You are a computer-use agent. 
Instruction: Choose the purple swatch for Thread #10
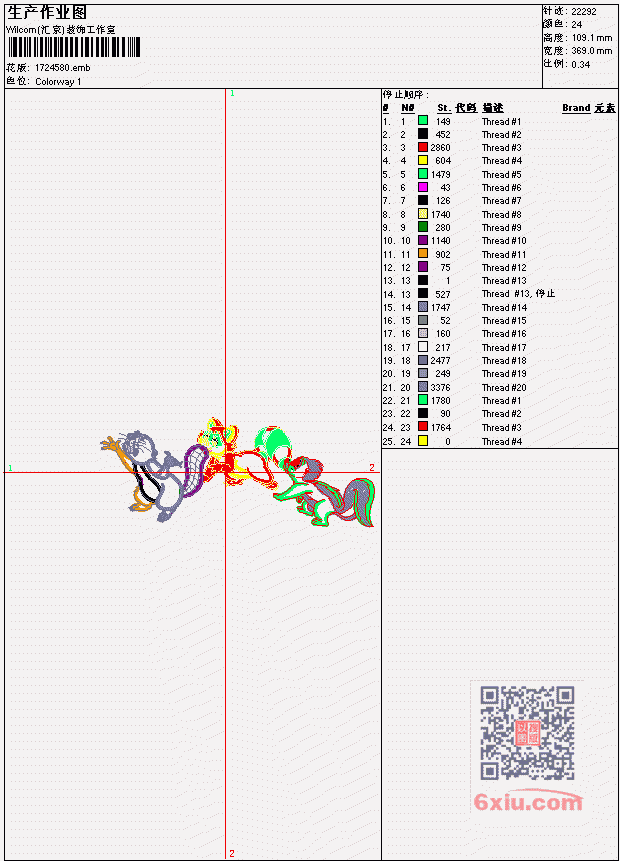(423, 241)
